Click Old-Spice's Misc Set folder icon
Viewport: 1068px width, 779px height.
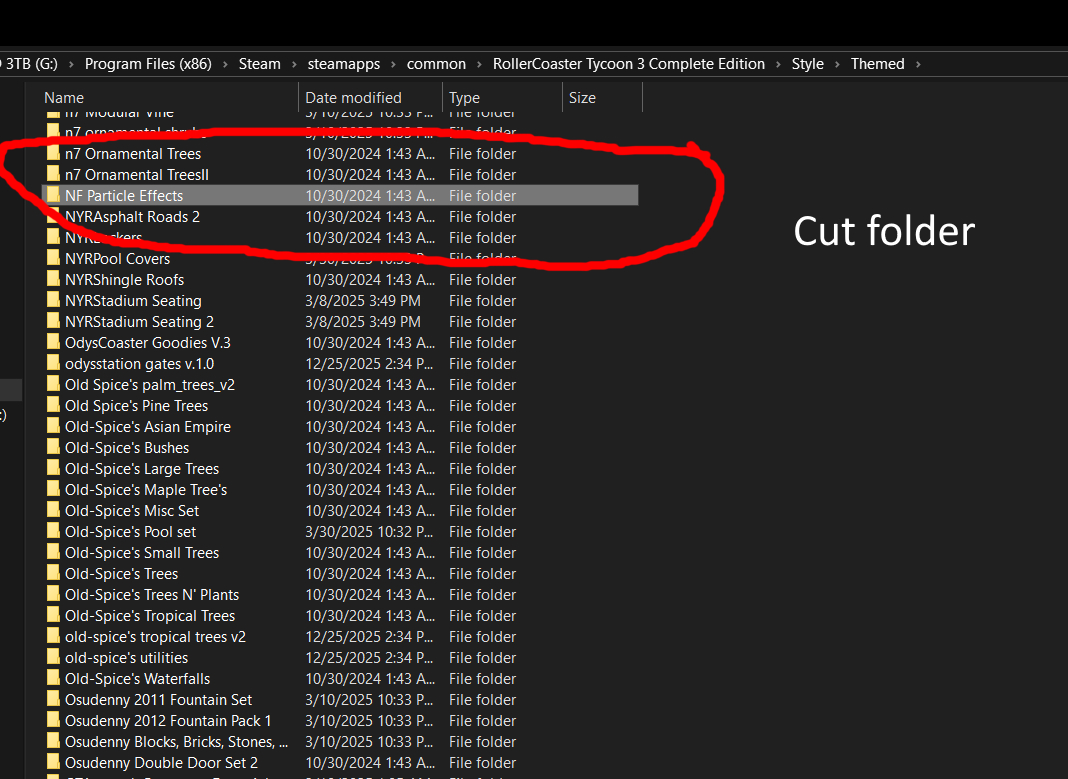point(53,511)
